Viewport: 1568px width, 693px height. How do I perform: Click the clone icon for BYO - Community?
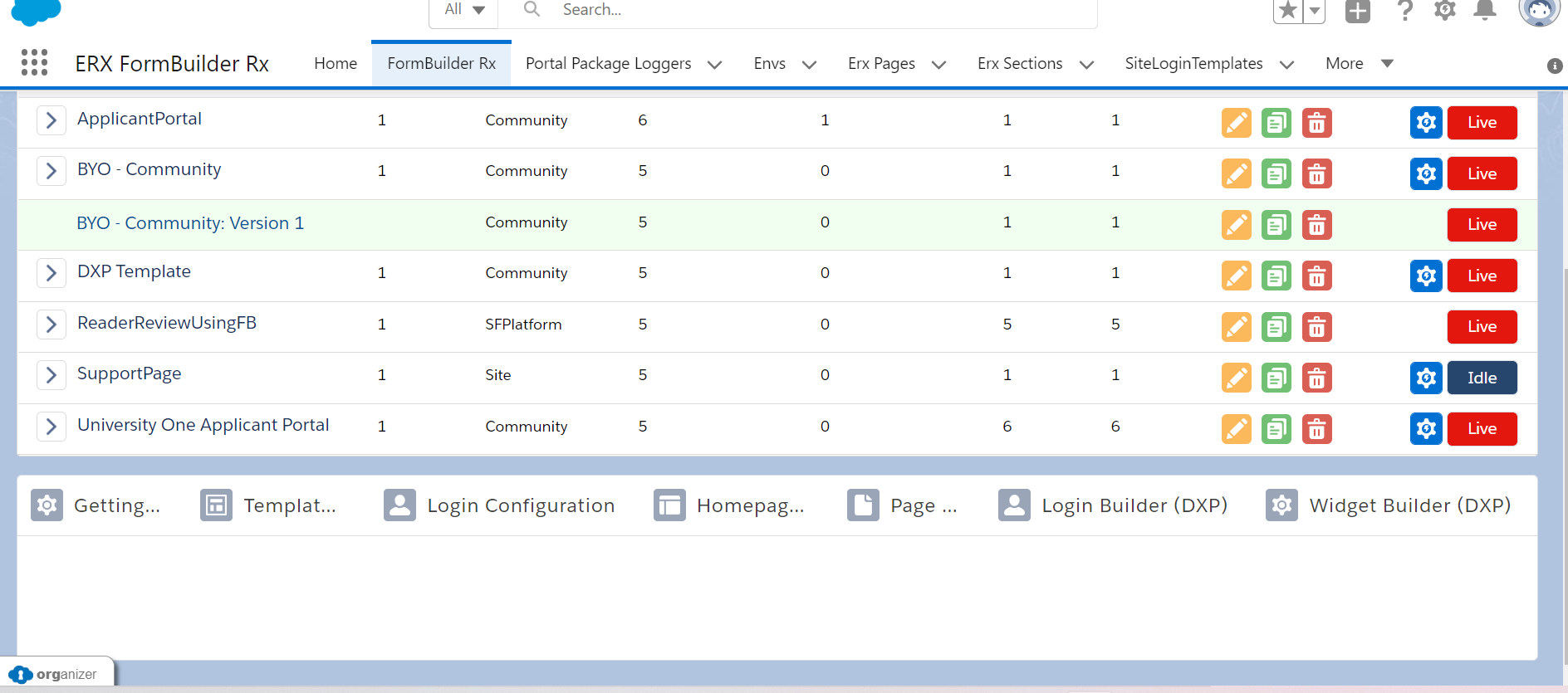1276,174
